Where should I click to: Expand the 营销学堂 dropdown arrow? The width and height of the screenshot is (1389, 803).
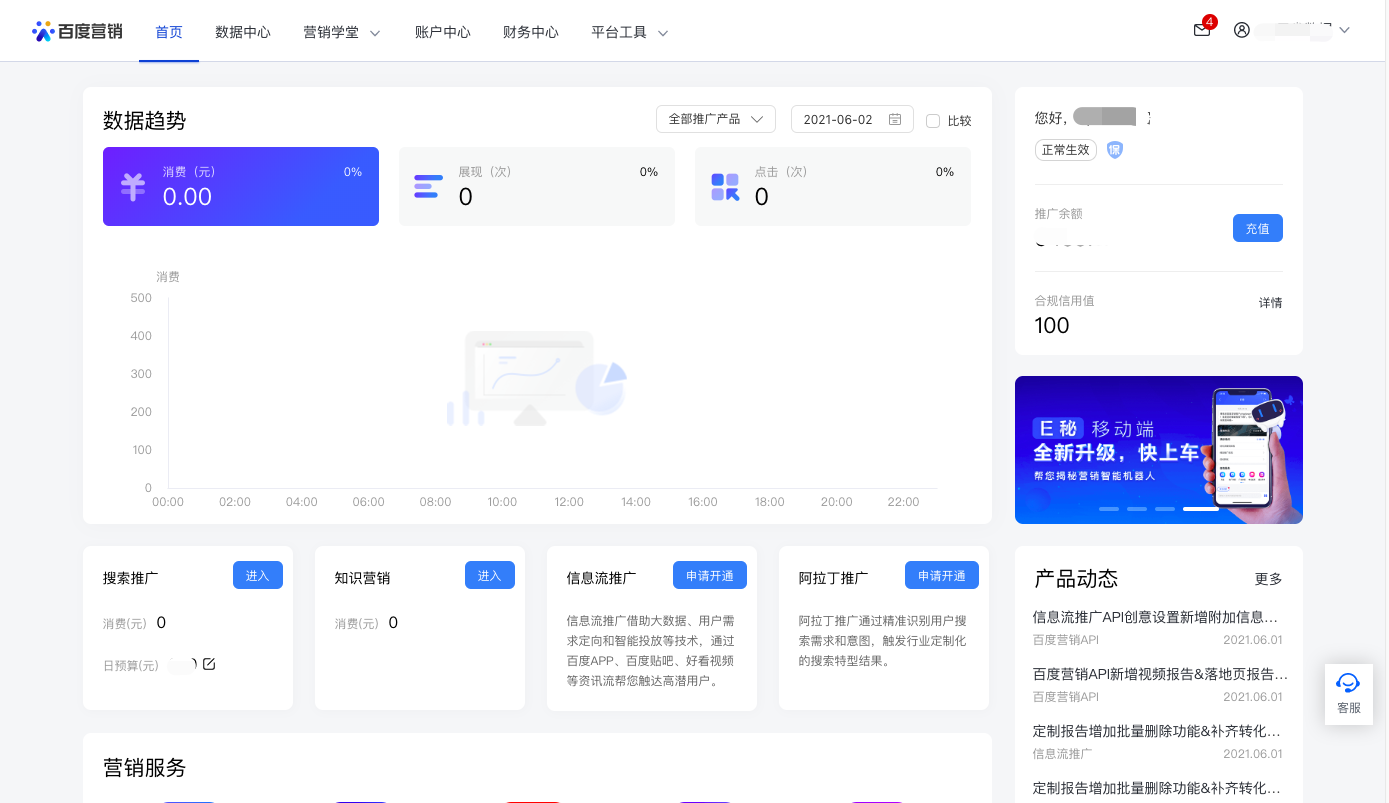tap(375, 32)
